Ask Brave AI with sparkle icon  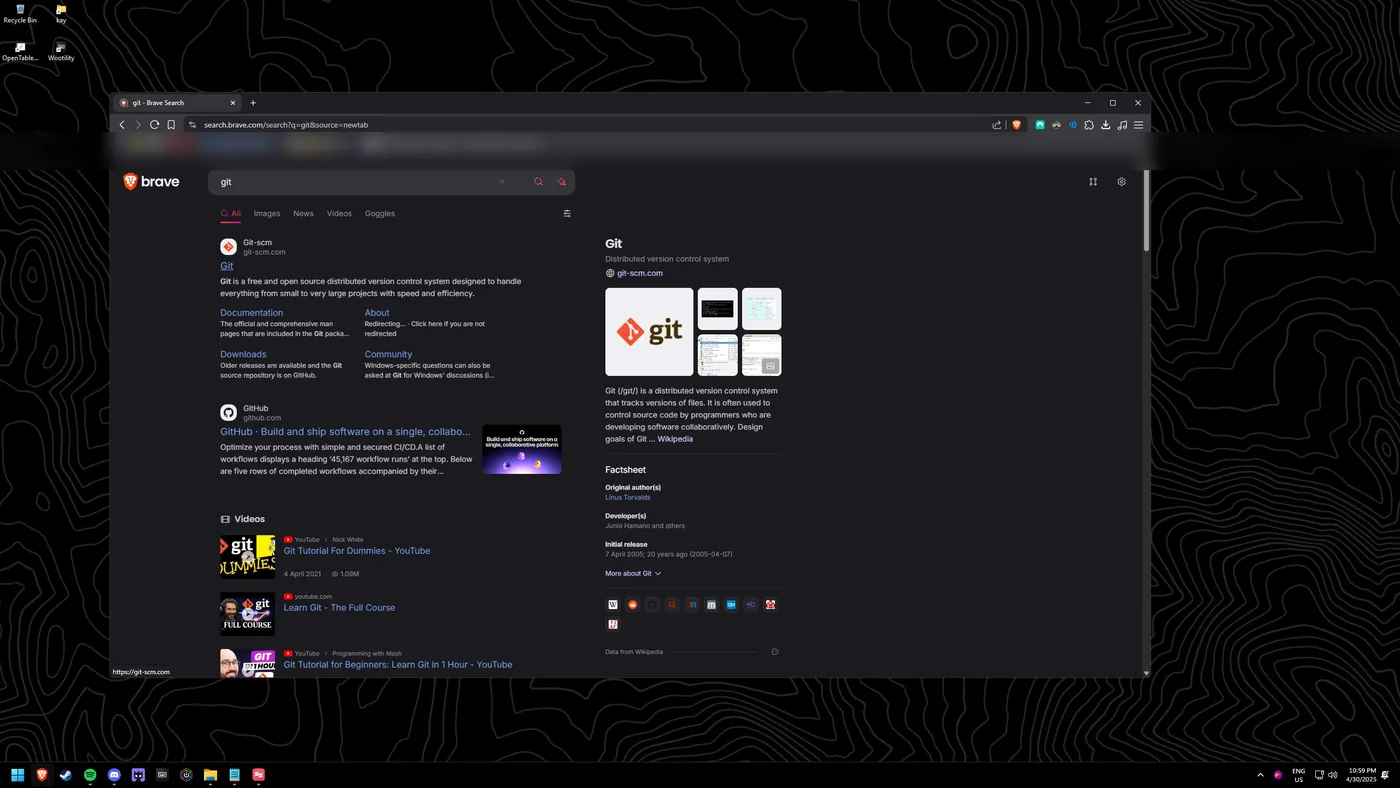point(562,182)
